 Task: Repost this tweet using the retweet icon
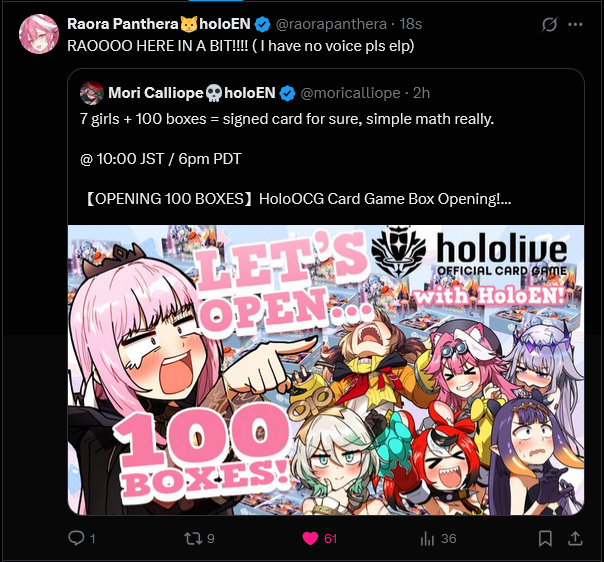coord(192,538)
